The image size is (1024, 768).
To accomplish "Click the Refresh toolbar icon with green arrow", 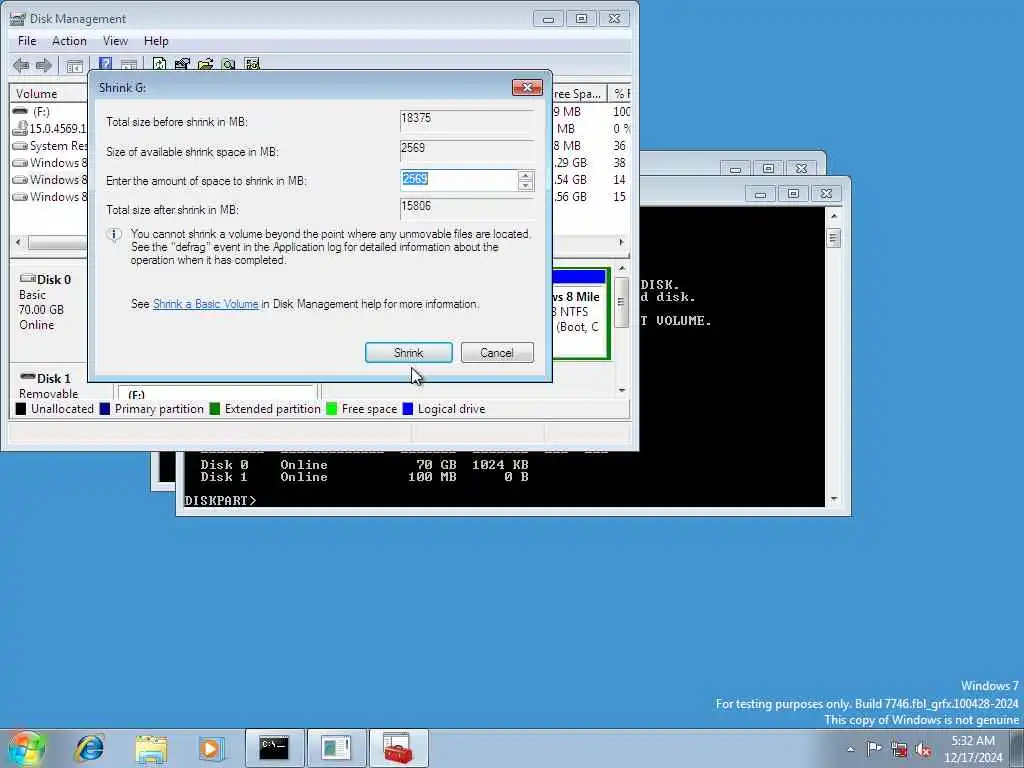I will pos(159,64).
